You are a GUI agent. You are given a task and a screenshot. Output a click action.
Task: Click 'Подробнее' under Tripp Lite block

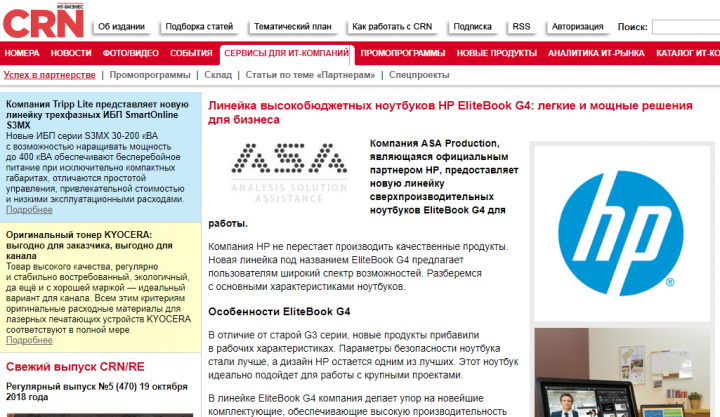click(x=29, y=210)
